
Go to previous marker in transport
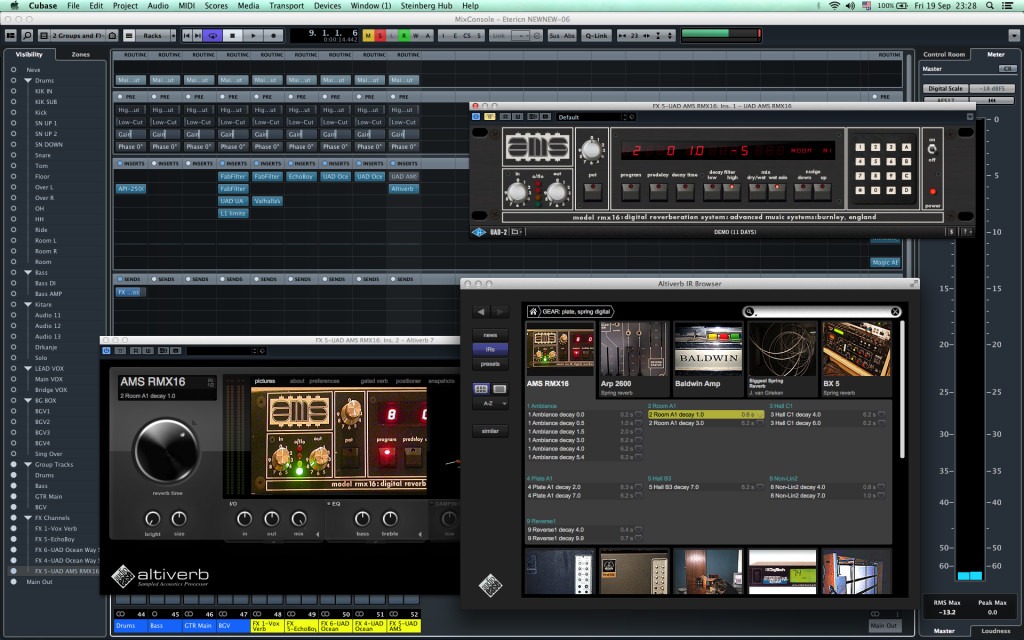(187, 35)
